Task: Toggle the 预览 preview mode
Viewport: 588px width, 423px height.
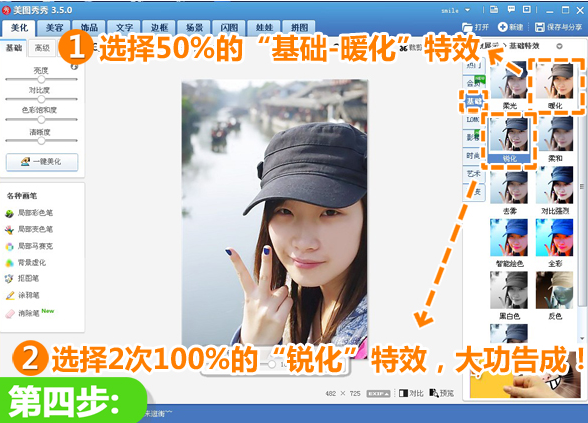Action: (x=442, y=393)
